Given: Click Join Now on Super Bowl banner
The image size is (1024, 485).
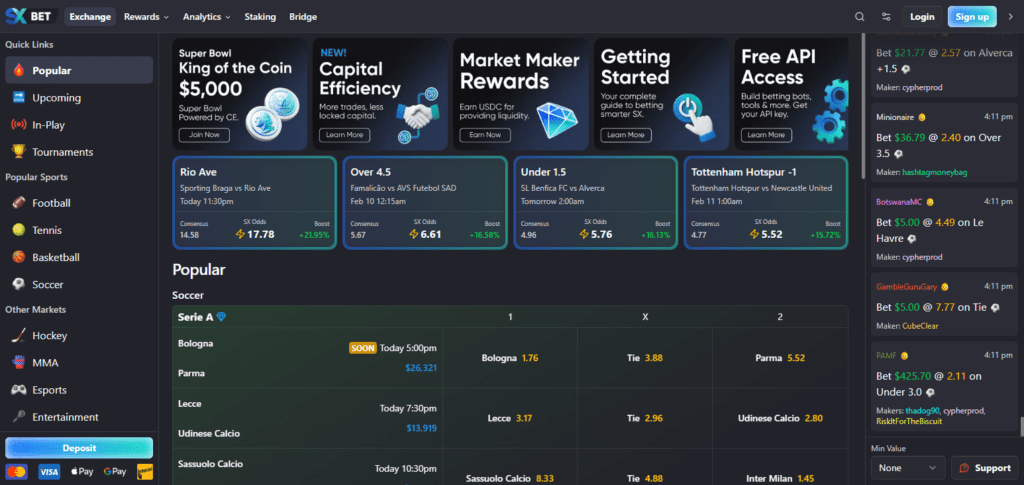Looking at the screenshot, I should click(x=204, y=135).
